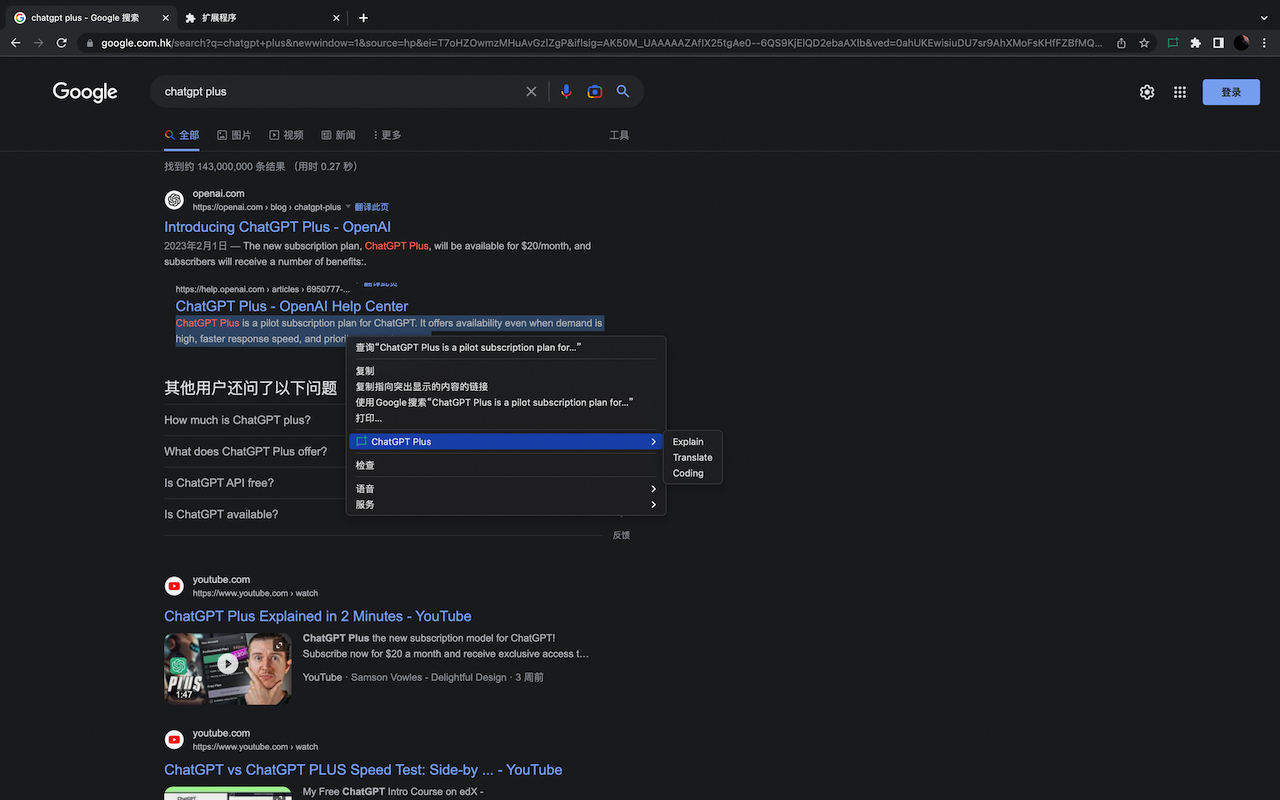Click into the Google search input field
The height and width of the screenshot is (800, 1280).
340,92
